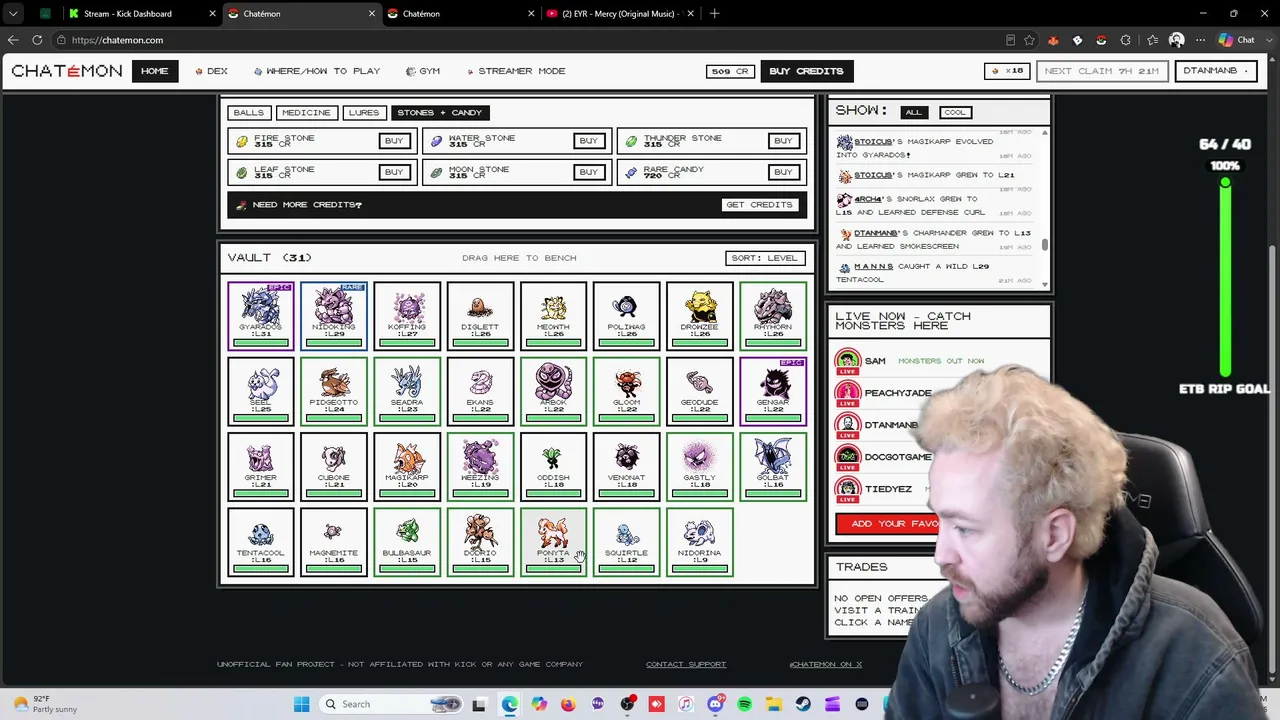This screenshot has width=1280, height=720.
Task: Pick the Golbat monster card
Action: [x=773, y=467]
